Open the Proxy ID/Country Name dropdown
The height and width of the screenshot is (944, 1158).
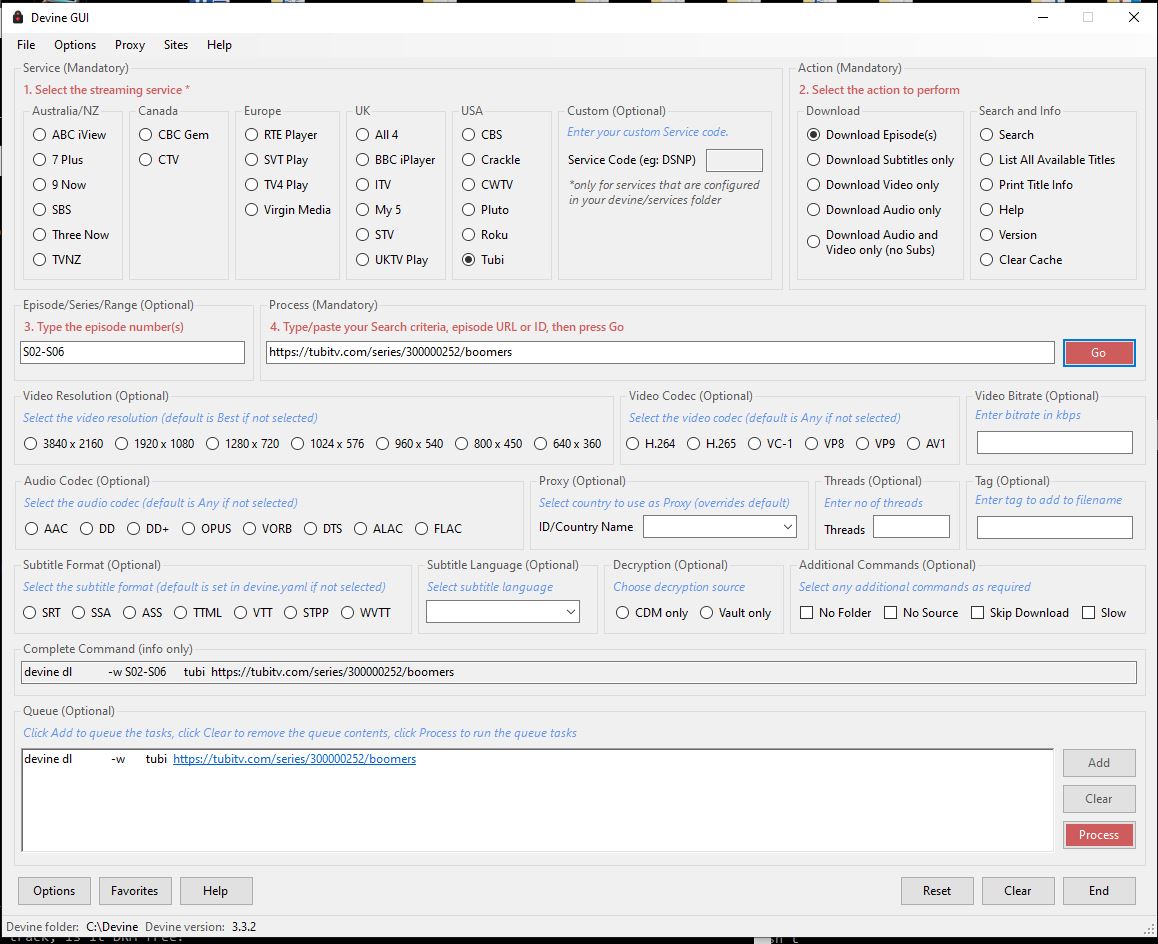(x=719, y=527)
